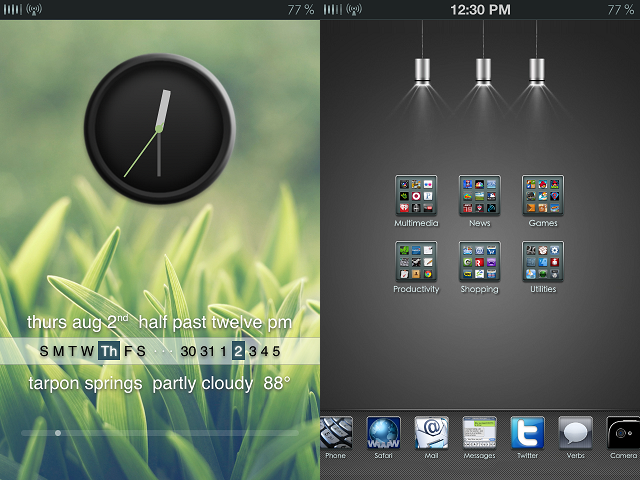The width and height of the screenshot is (640, 480).
Task: Tap W weekday letter in calendar strip
Action: tap(87, 351)
